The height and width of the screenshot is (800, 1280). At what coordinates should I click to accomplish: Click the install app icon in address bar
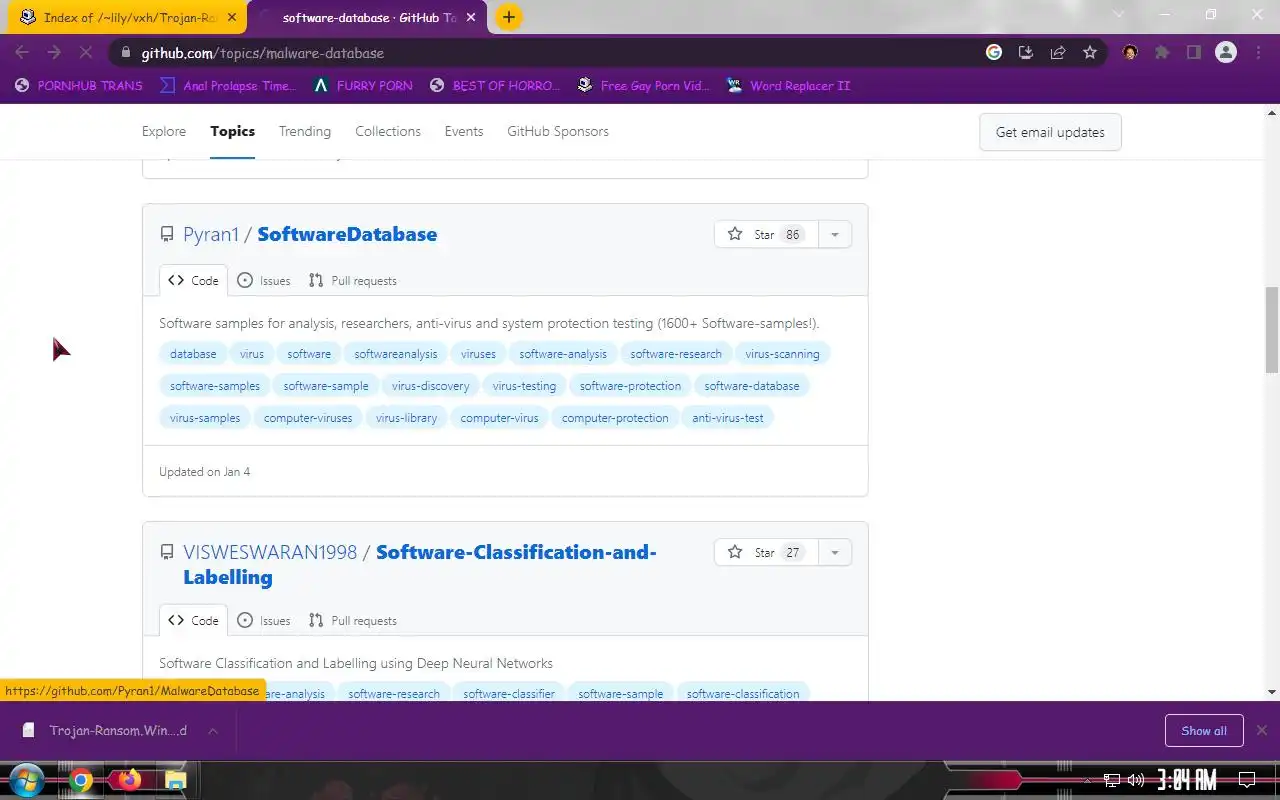click(1026, 53)
